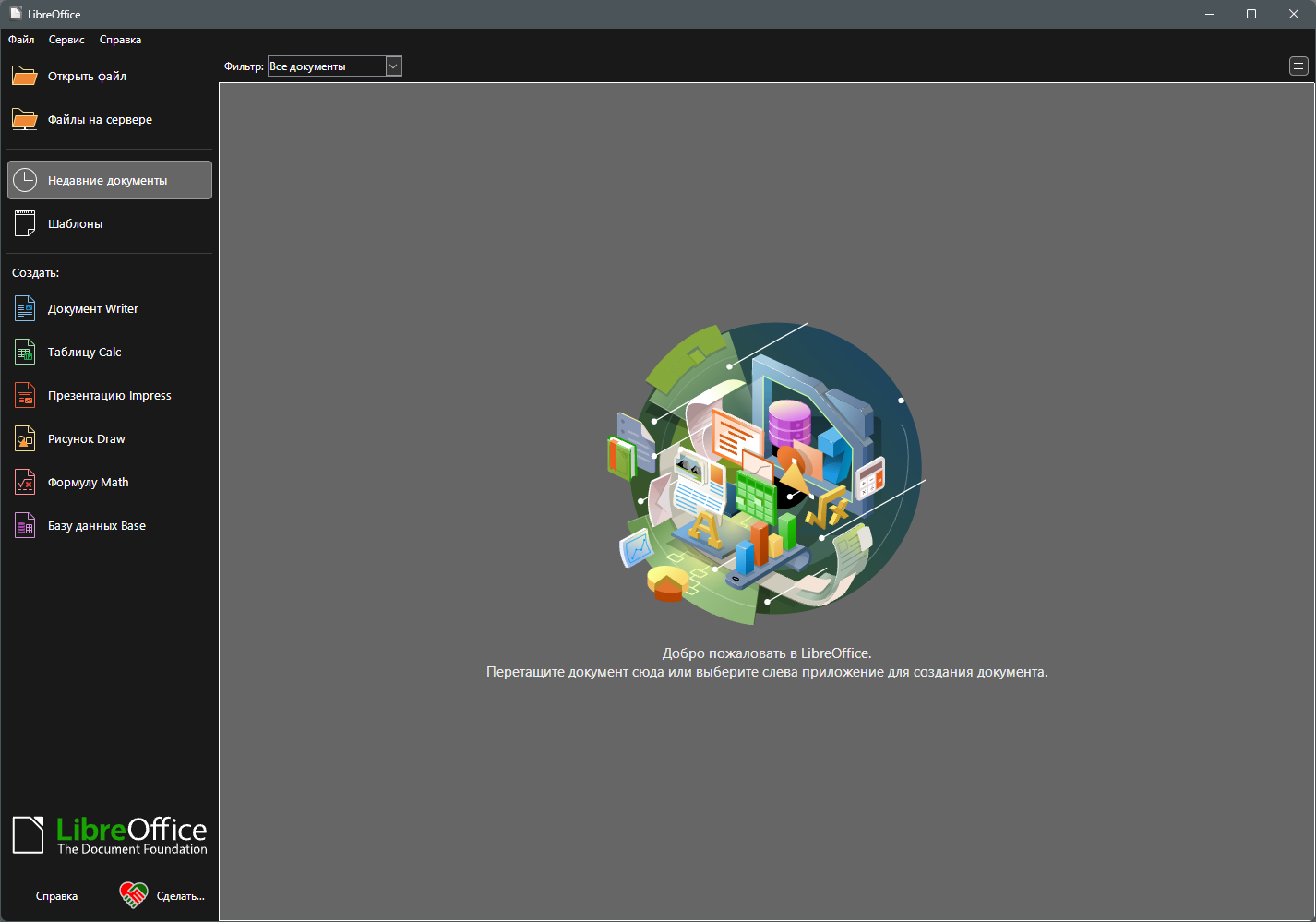Open the hamburger menu in the top-right corner
1316x922 pixels.
point(1298,66)
